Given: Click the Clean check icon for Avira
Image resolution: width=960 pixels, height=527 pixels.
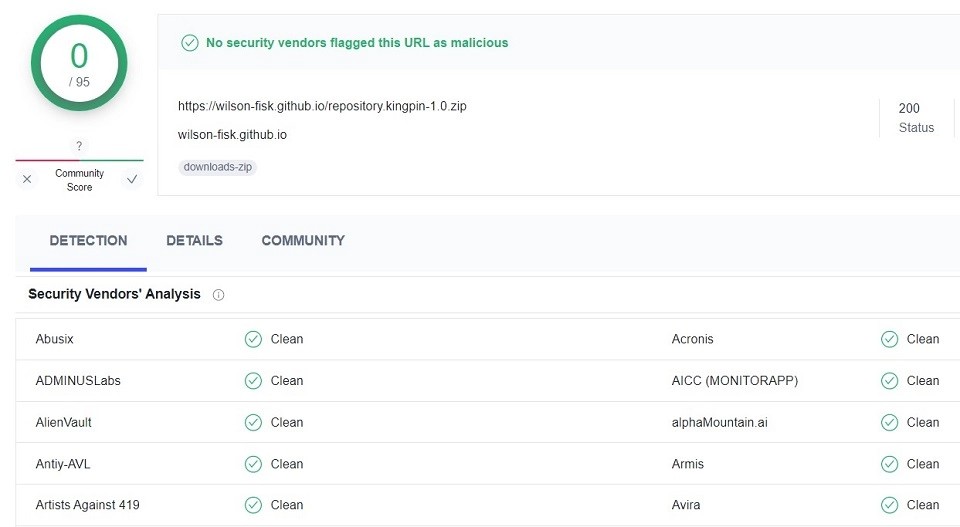Looking at the screenshot, I should [x=890, y=505].
